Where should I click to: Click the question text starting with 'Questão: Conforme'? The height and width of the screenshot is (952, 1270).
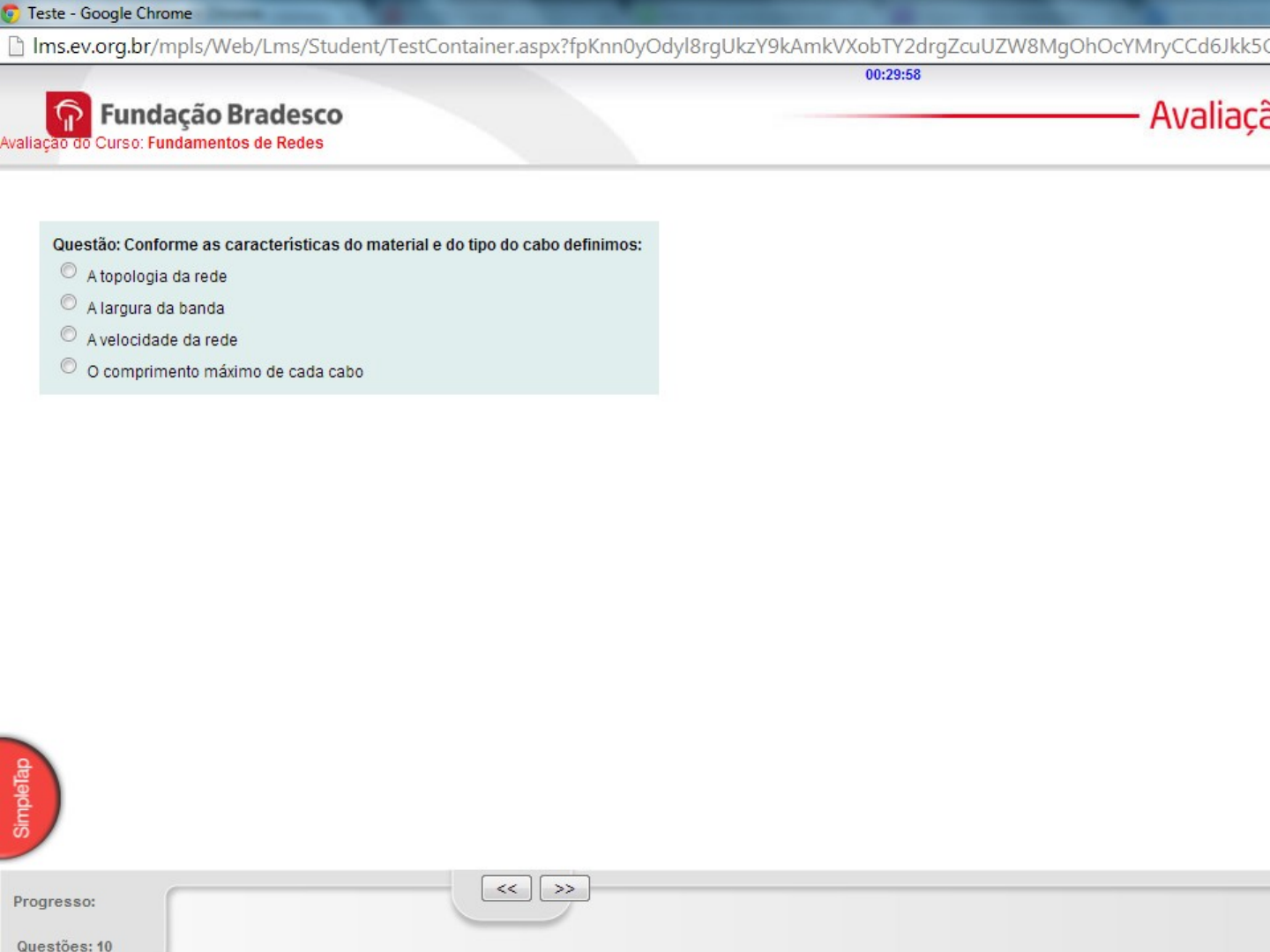[x=347, y=245]
